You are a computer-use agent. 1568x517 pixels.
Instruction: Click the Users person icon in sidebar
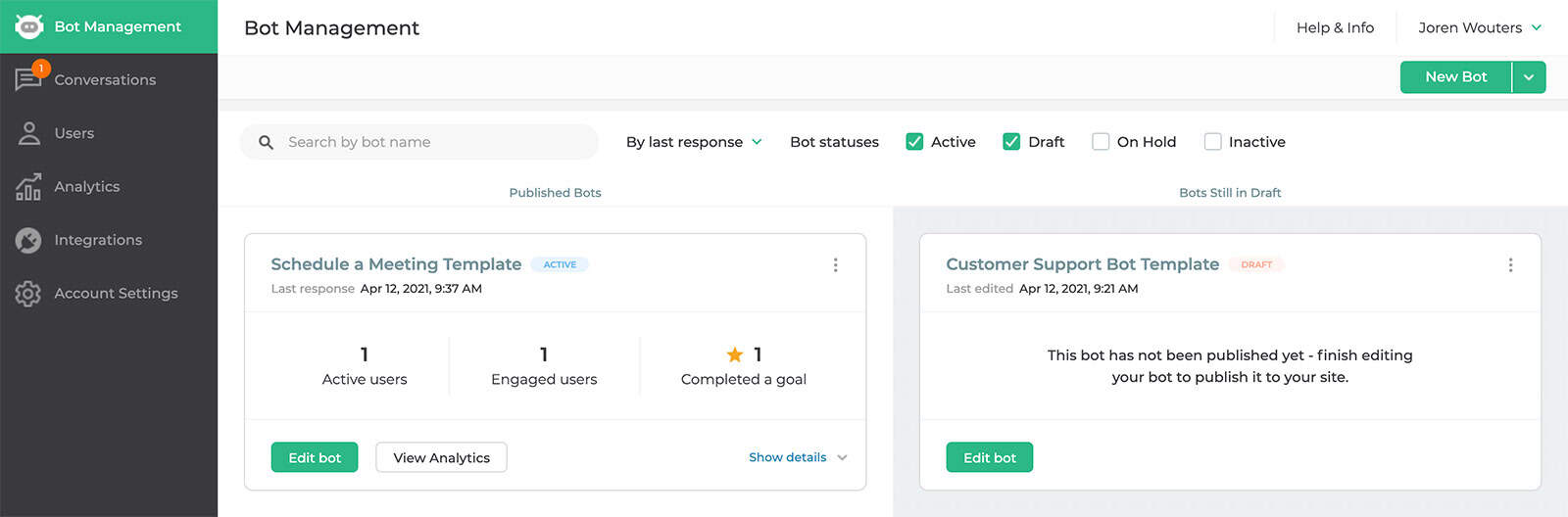[28, 133]
